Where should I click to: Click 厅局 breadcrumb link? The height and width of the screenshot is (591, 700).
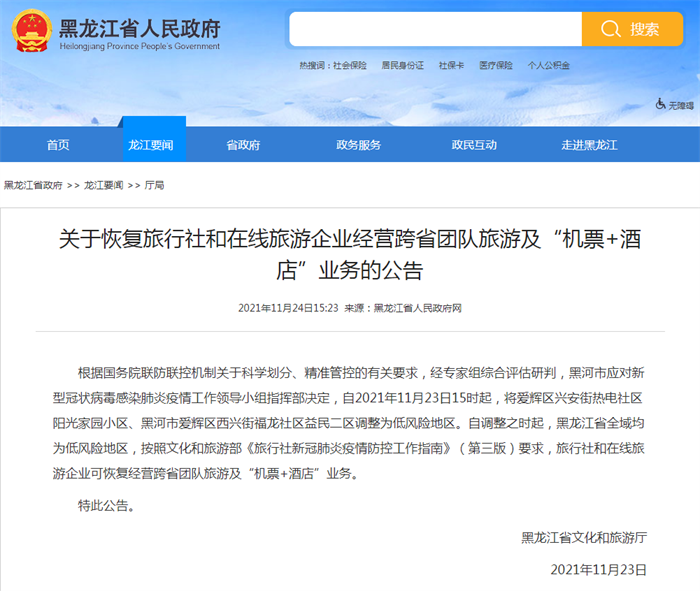tap(154, 186)
